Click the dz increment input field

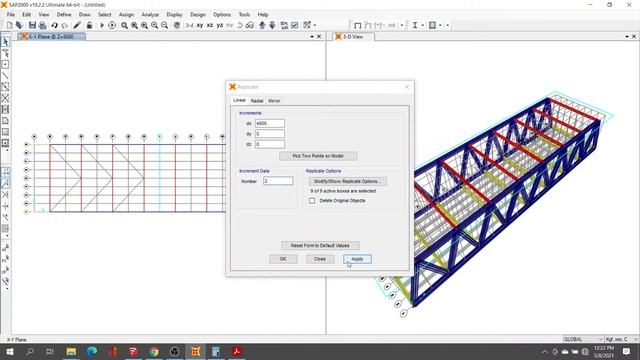point(270,144)
